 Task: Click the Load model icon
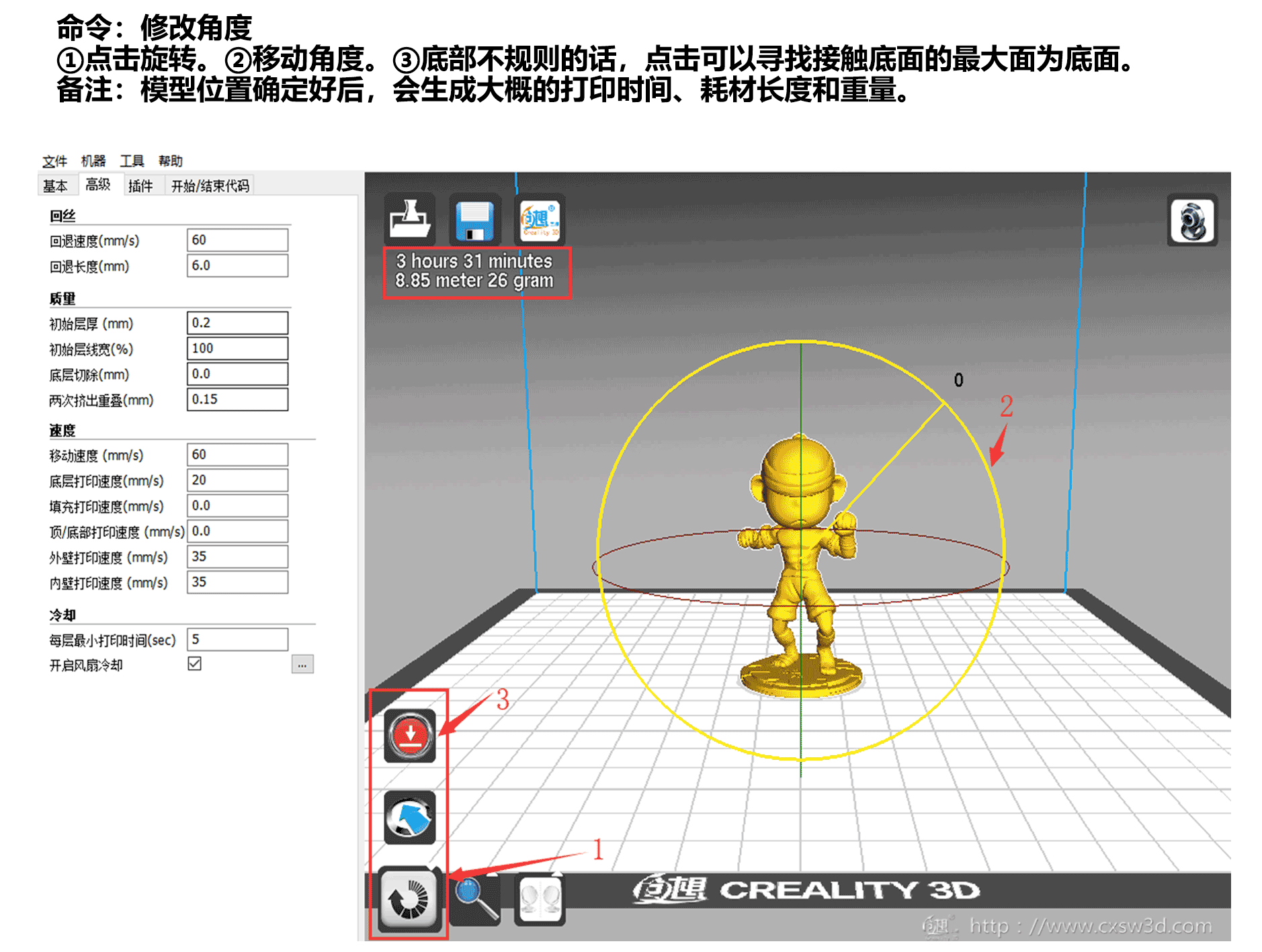click(x=409, y=220)
